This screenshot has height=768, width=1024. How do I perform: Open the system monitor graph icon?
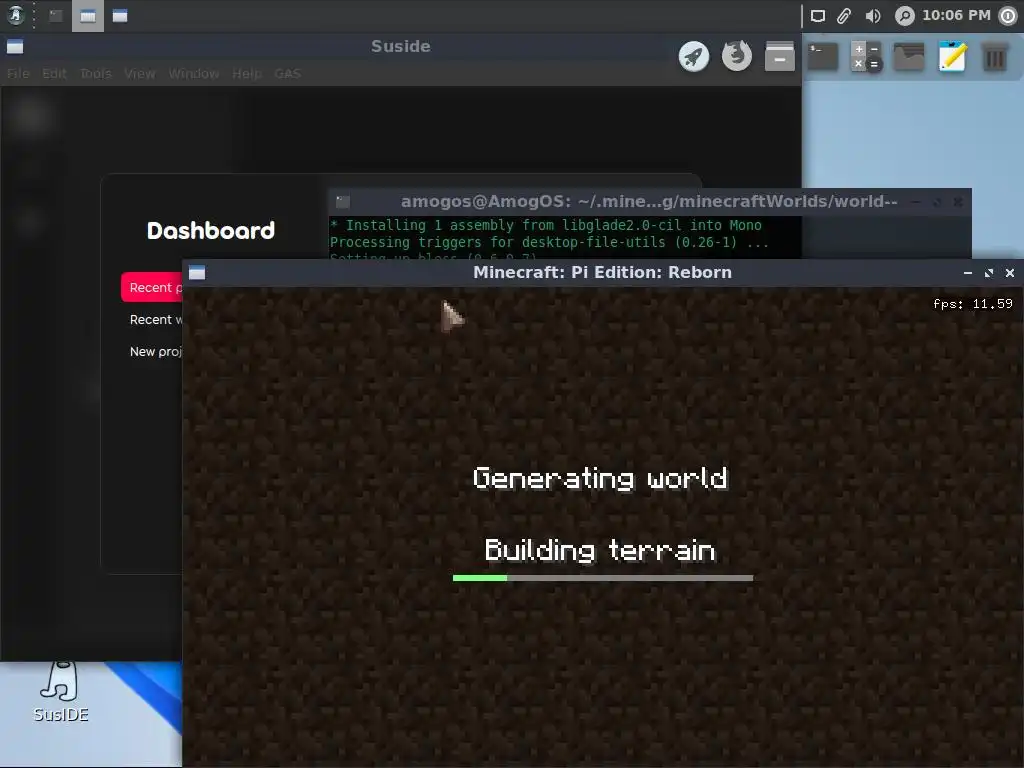908,57
